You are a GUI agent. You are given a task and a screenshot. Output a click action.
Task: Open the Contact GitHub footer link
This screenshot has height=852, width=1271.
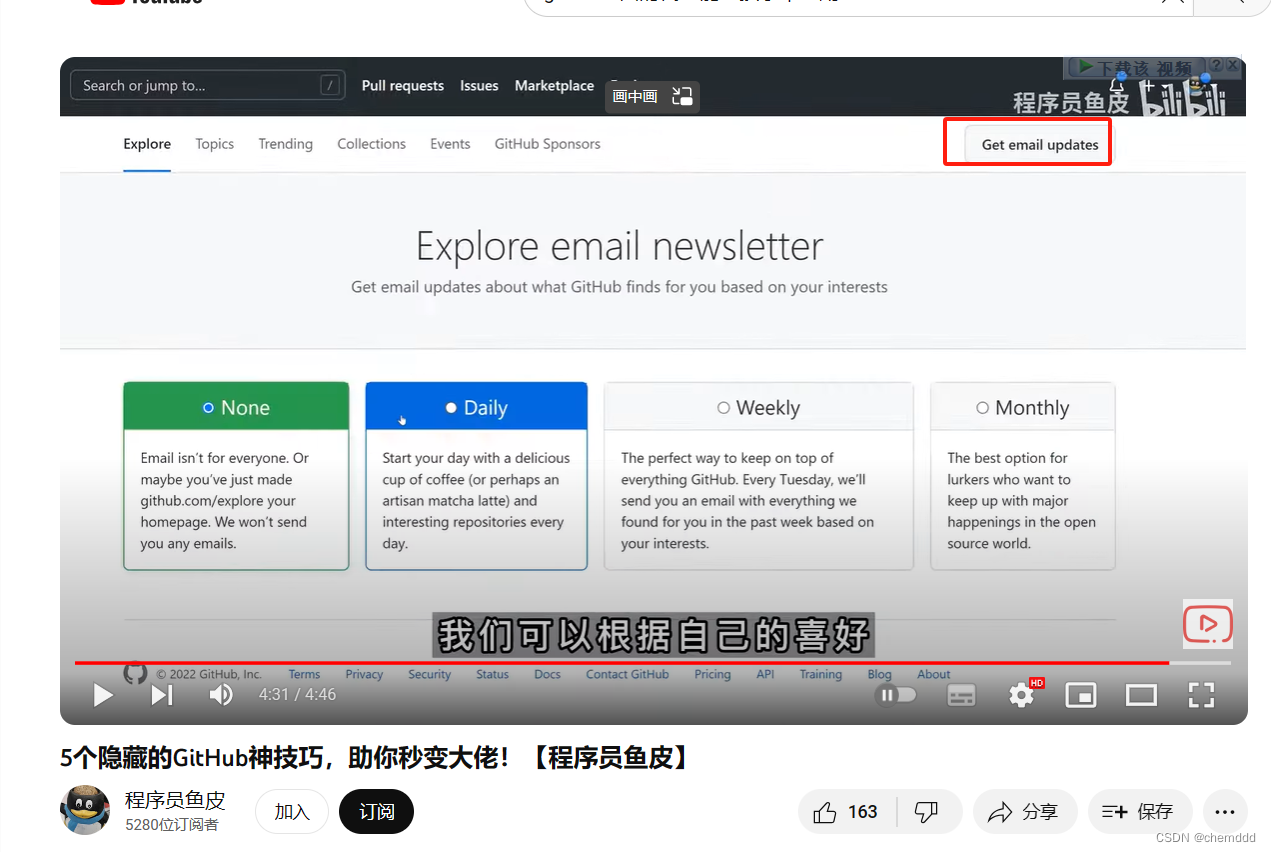pos(627,674)
